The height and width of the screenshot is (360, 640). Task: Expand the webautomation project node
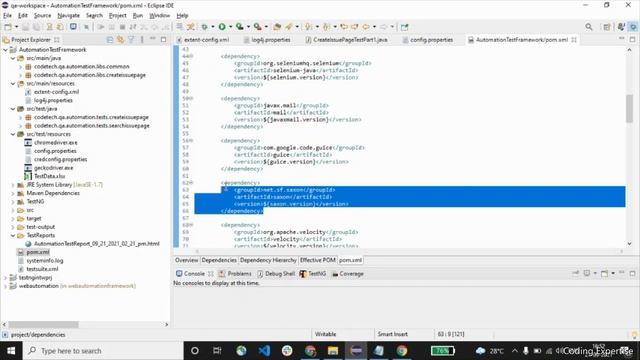point(6,286)
